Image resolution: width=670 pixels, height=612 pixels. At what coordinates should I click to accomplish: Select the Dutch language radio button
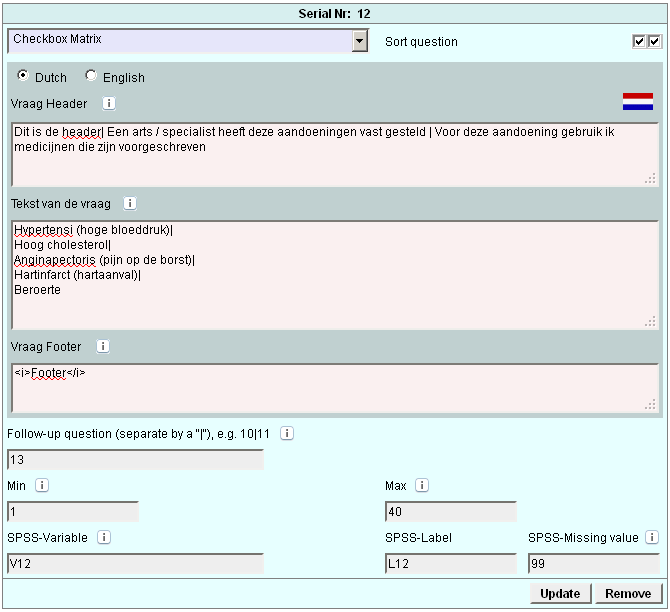pos(23,76)
